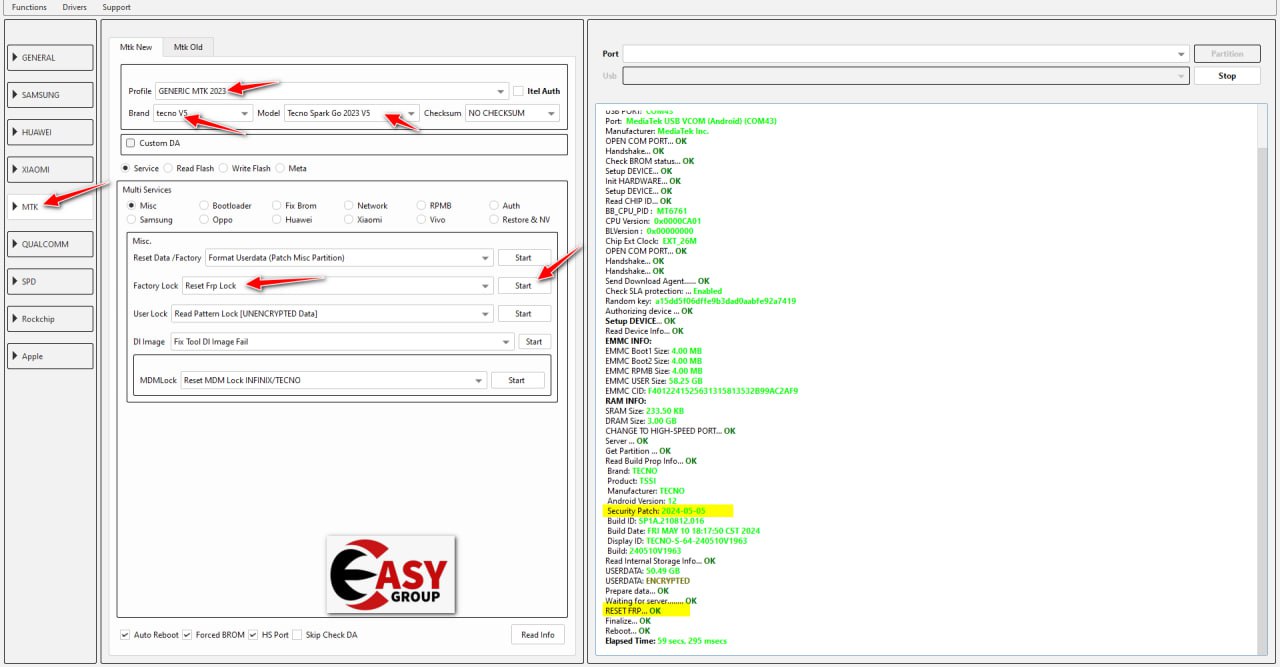
Task: Expand the Model Tecno Spark Go dropdown
Action: (352, 113)
